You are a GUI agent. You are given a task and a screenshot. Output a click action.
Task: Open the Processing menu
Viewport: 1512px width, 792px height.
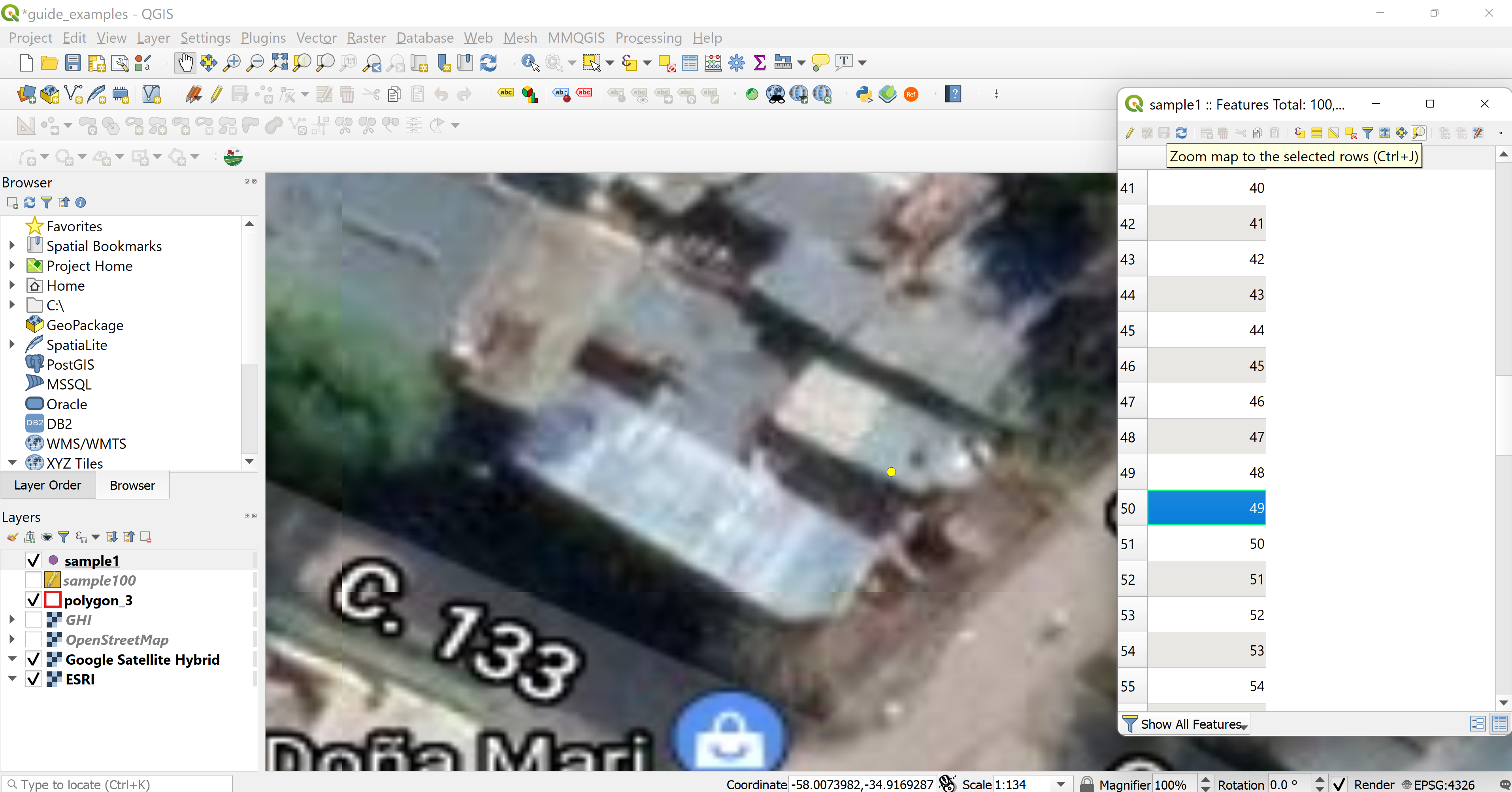pyautogui.click(x=648, y=38)
